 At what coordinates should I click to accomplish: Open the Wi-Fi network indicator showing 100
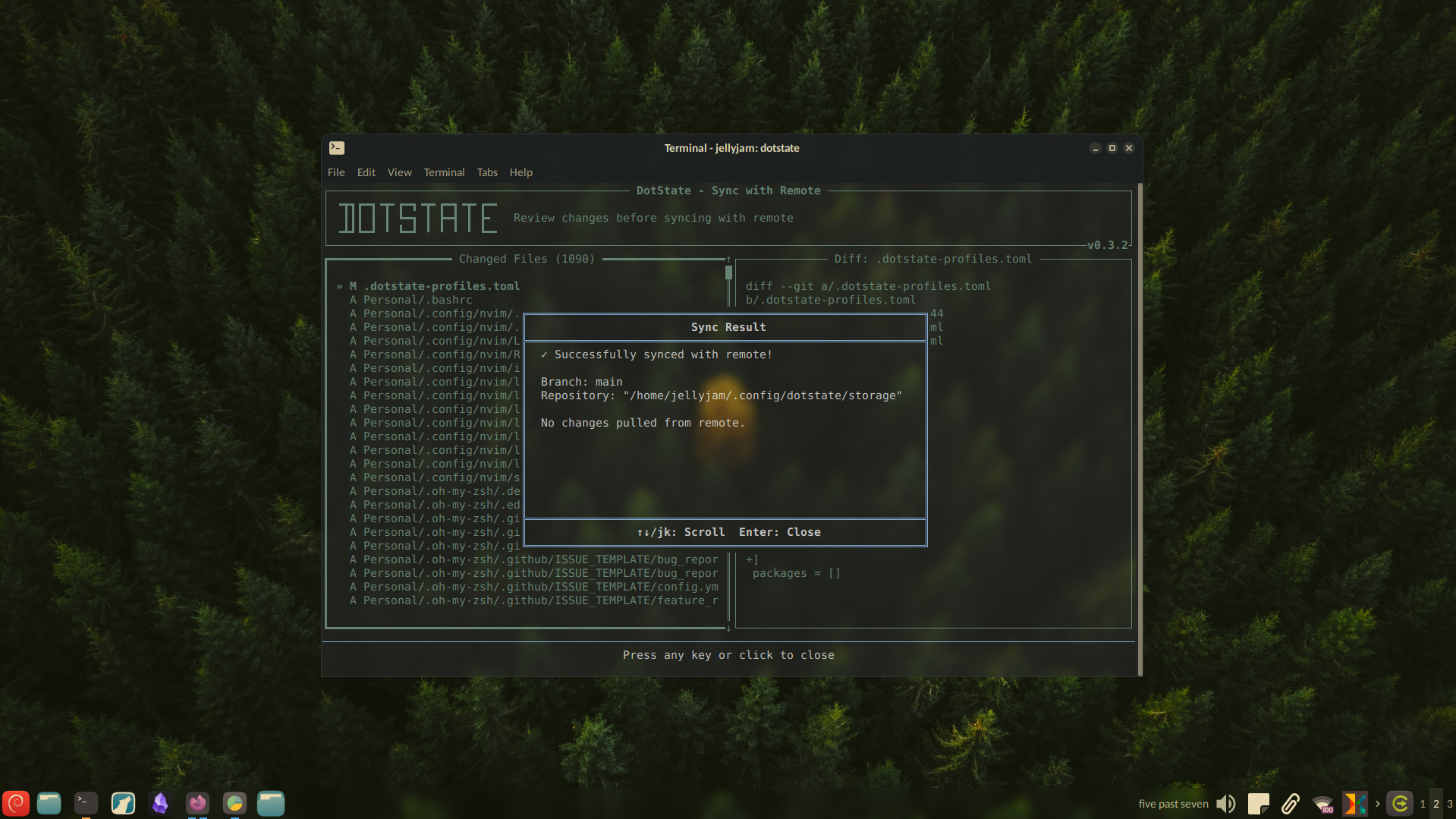click(x=1322, y=804)
